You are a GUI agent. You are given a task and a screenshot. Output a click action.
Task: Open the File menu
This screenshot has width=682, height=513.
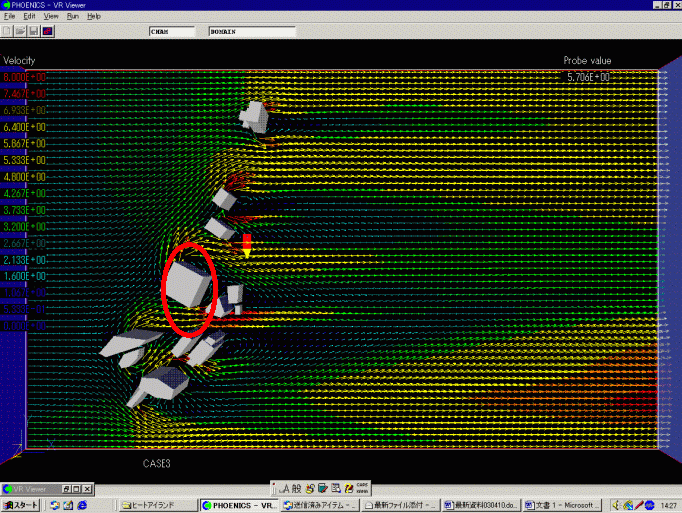point(9,17)
